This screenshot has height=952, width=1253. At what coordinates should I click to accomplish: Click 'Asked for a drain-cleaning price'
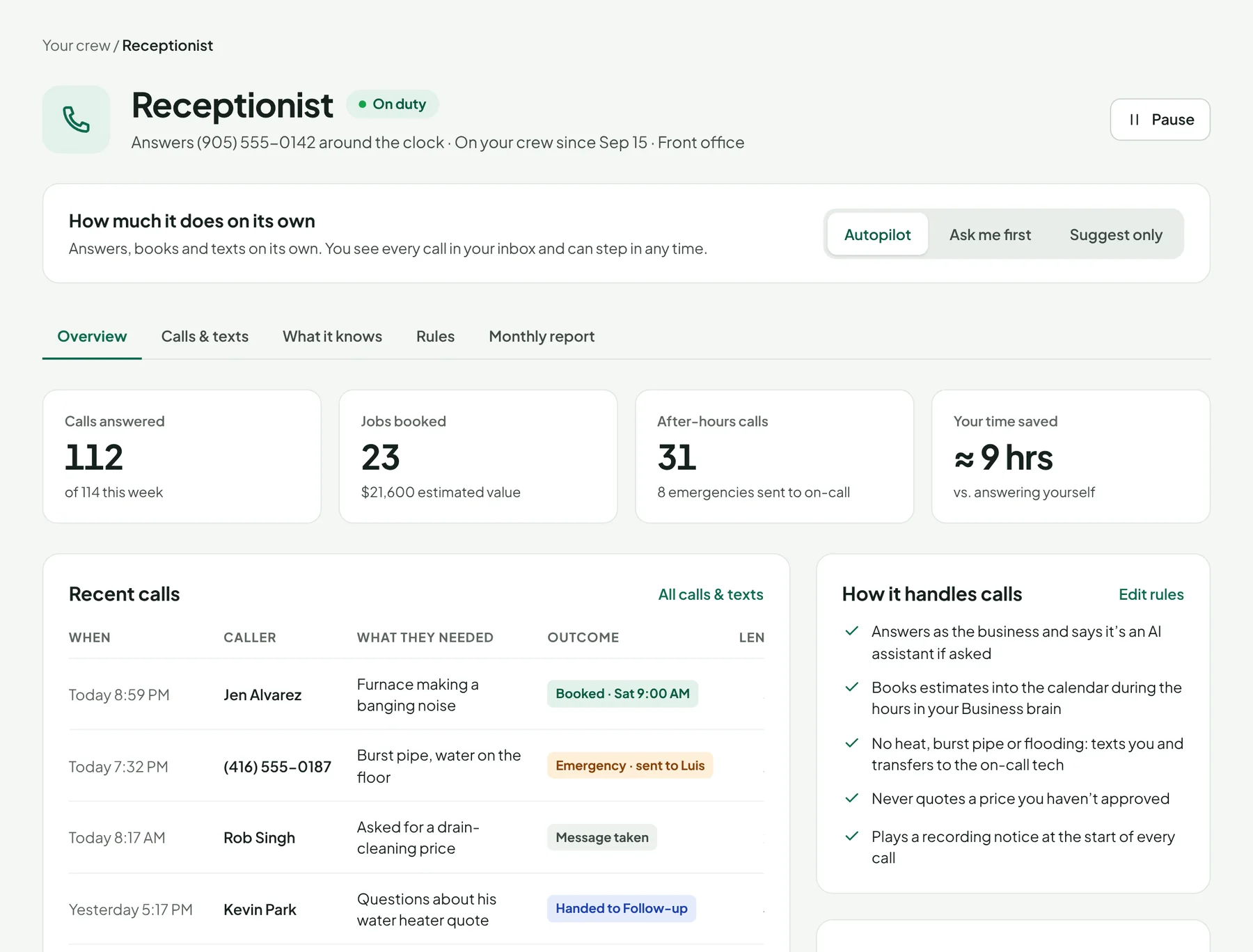pyautogui.click(x=418, y=837)
